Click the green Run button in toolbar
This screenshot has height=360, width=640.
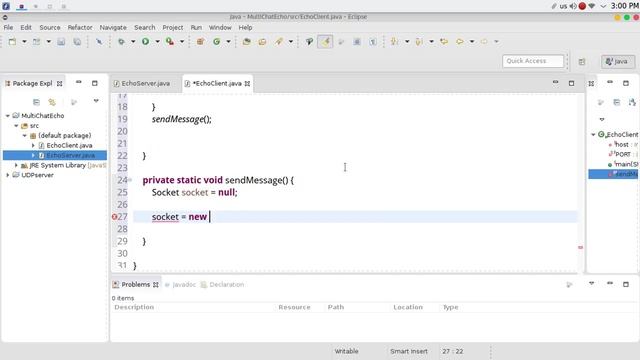click(x=145, y=42)
